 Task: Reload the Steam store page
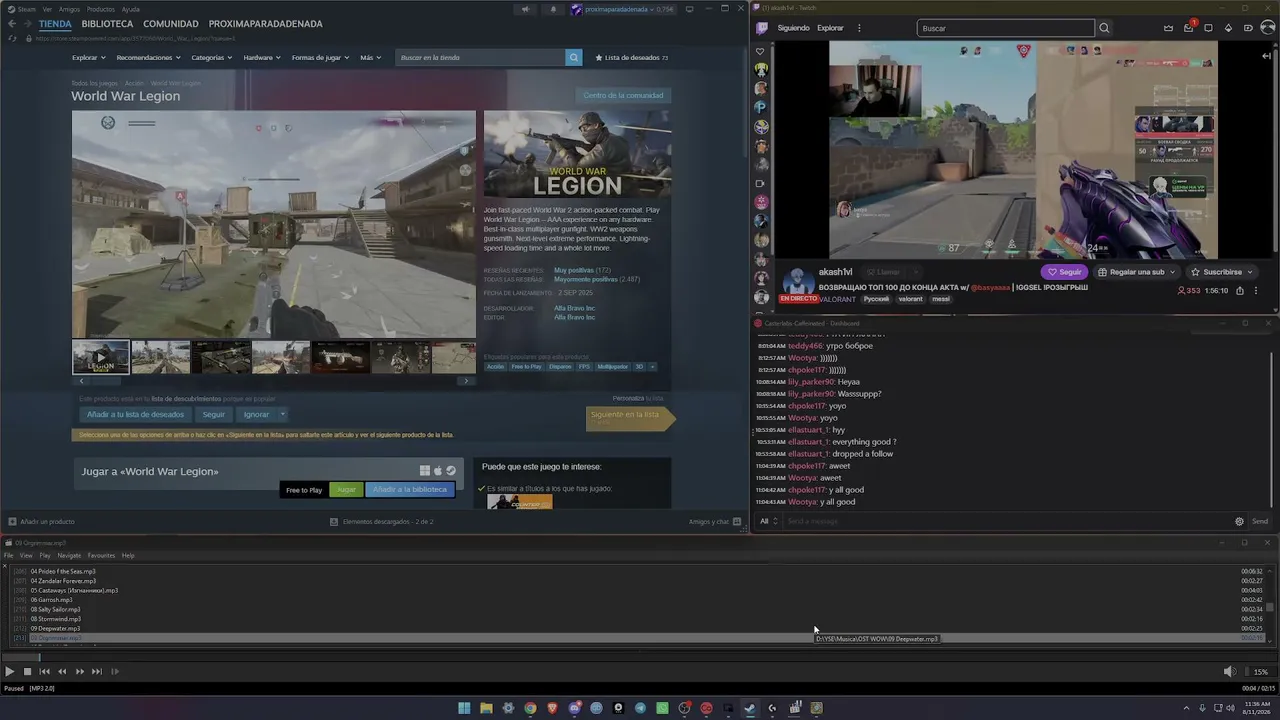12,38
